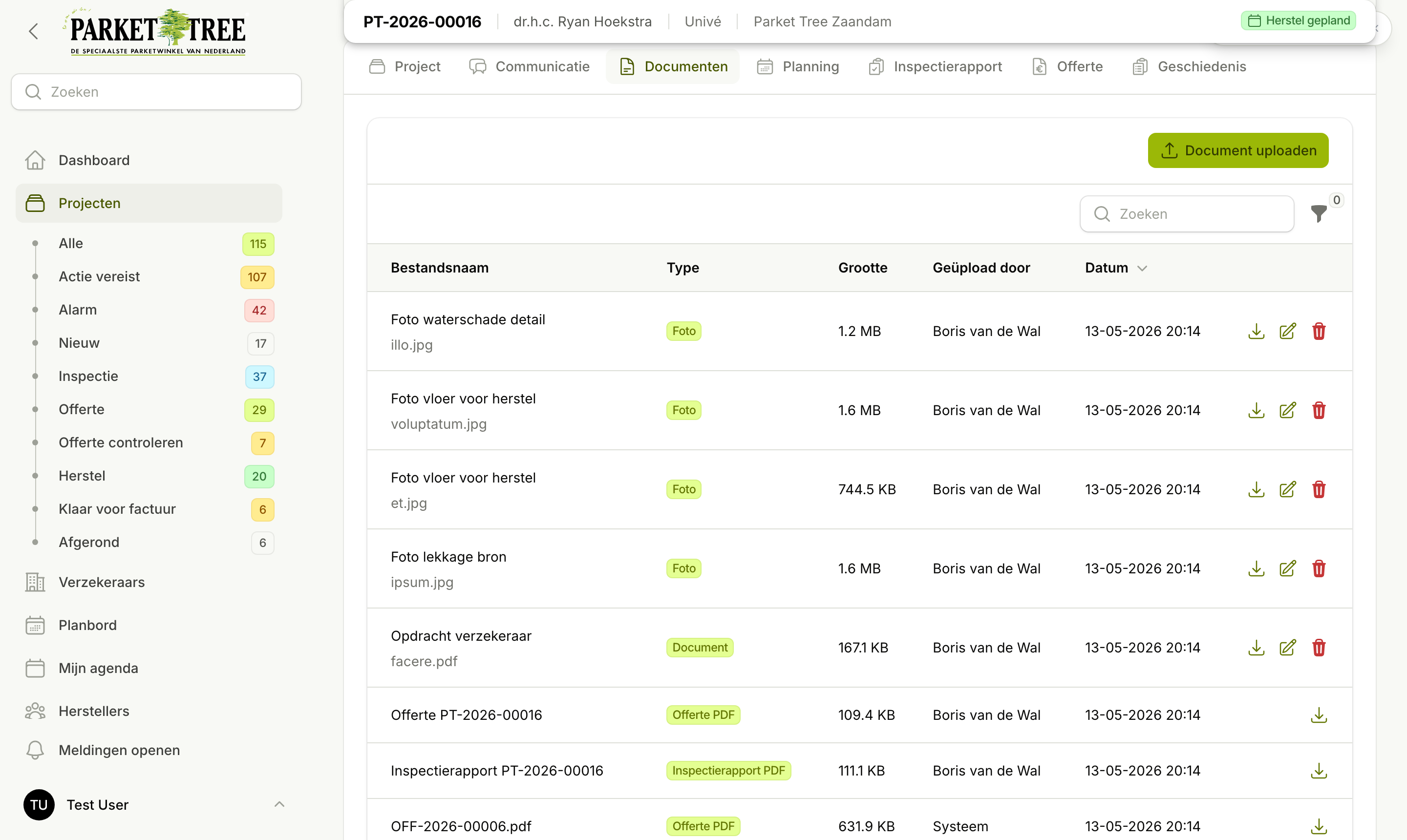
Task: Download Opdracht verzekeraar facere.pdf
Action: (1256, 648)
